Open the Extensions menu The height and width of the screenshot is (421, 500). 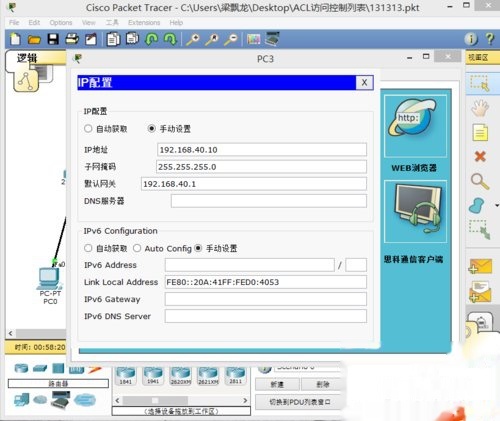click(x=144, y=22)
